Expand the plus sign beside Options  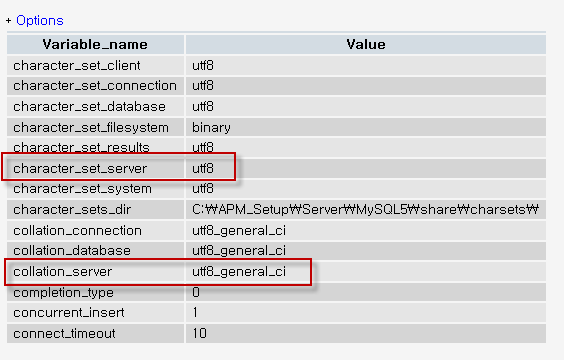[x=9, y=21]
